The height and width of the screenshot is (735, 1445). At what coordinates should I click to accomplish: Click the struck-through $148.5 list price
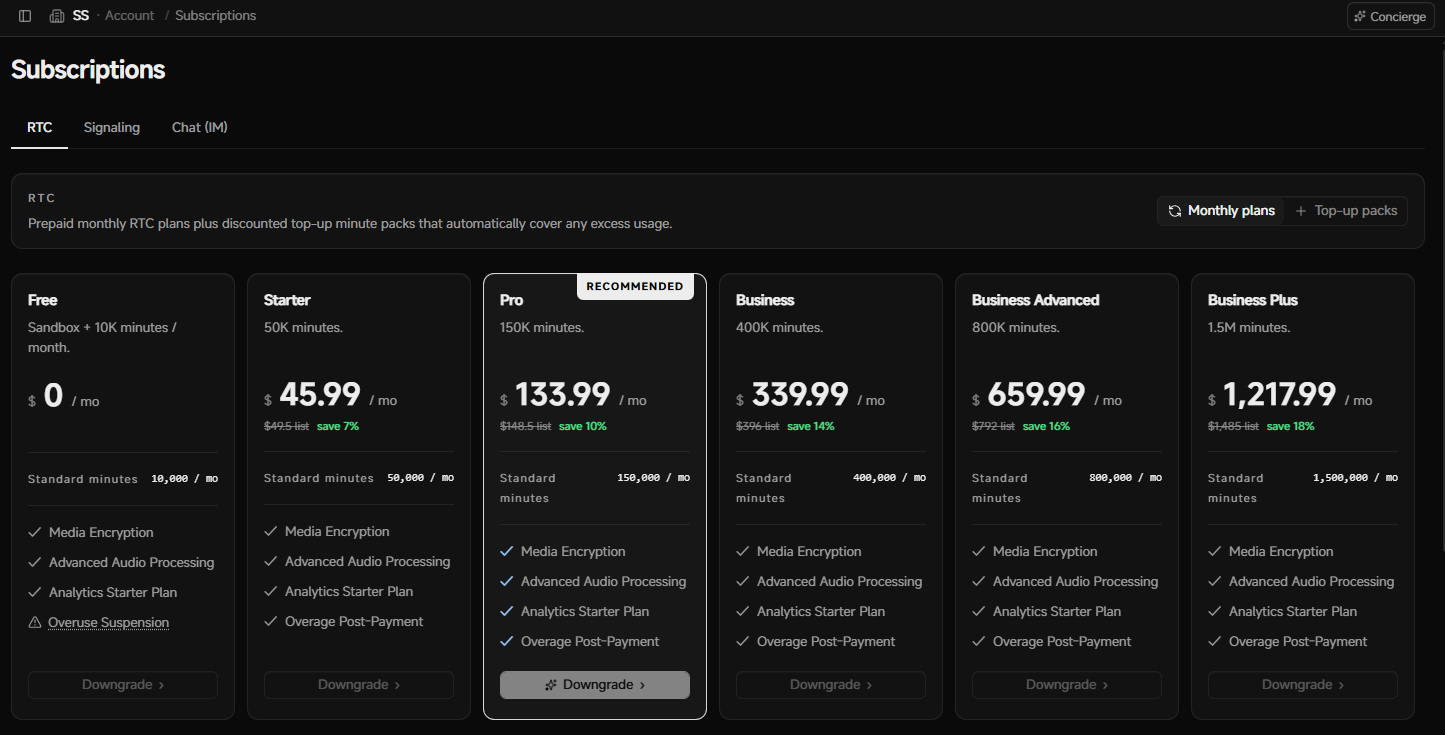tap(525, 426)
